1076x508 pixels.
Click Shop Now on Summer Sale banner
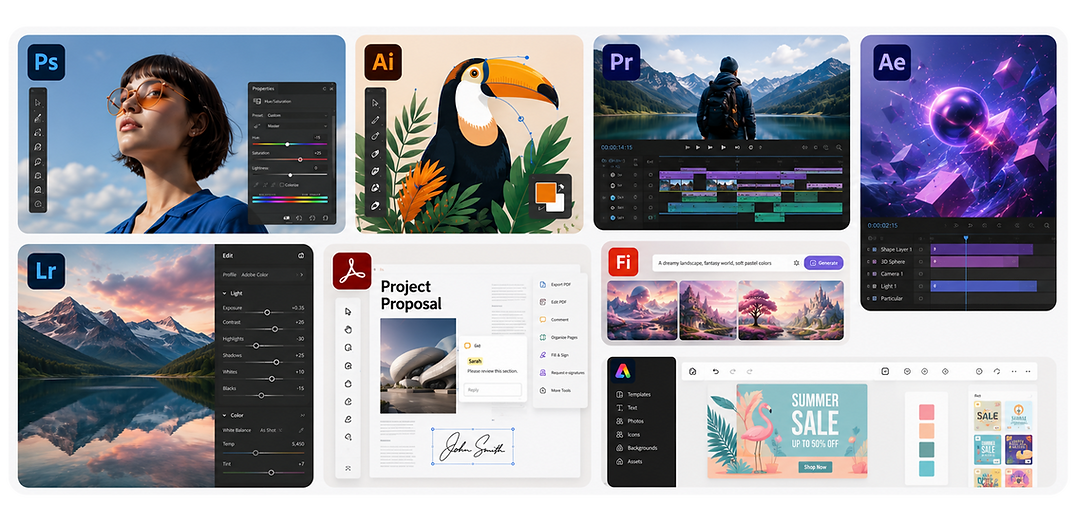point(815,467)
